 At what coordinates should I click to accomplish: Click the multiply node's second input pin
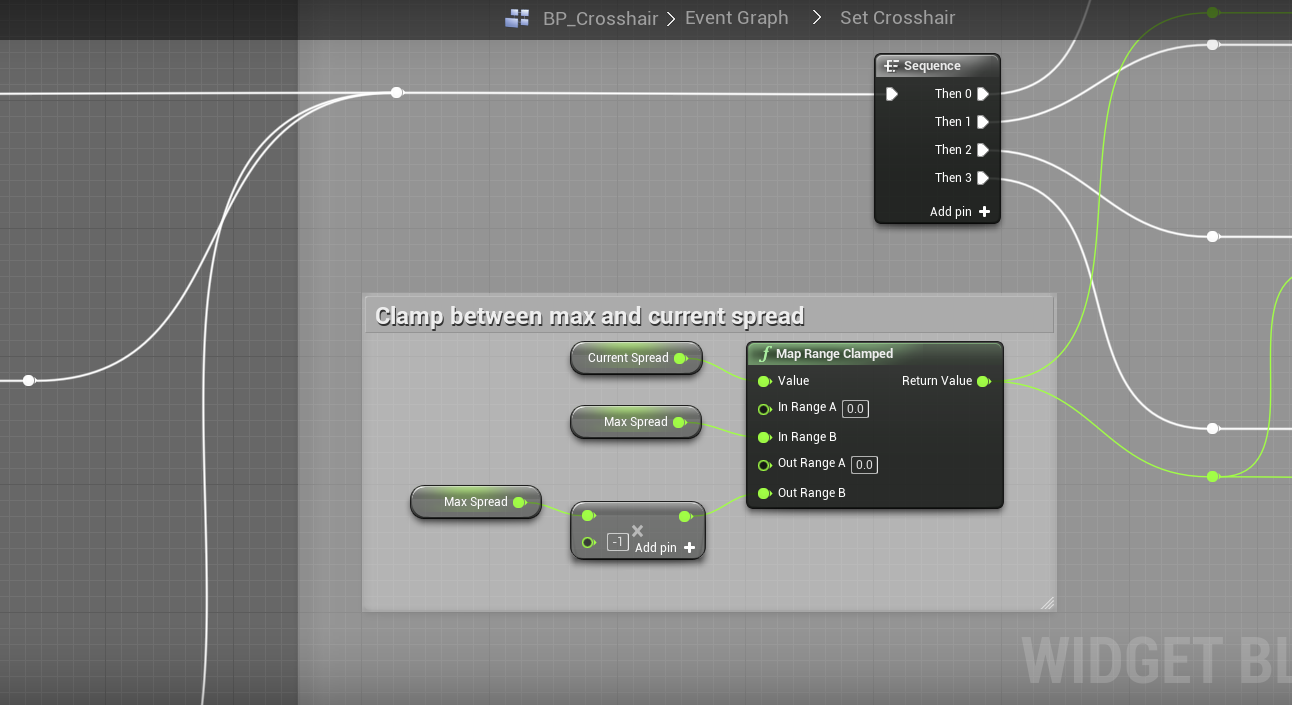[588, 542]
